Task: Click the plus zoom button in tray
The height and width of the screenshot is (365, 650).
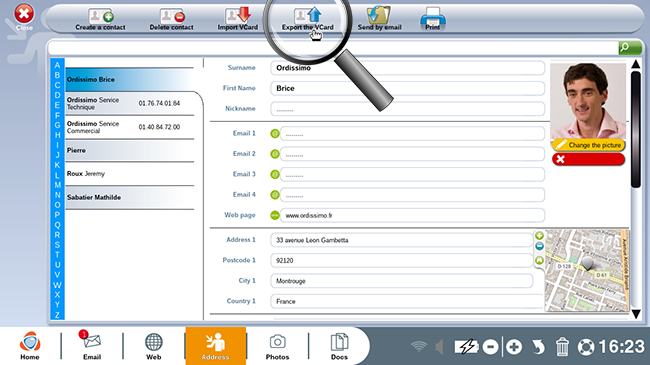Action: (x=514, y=347)
